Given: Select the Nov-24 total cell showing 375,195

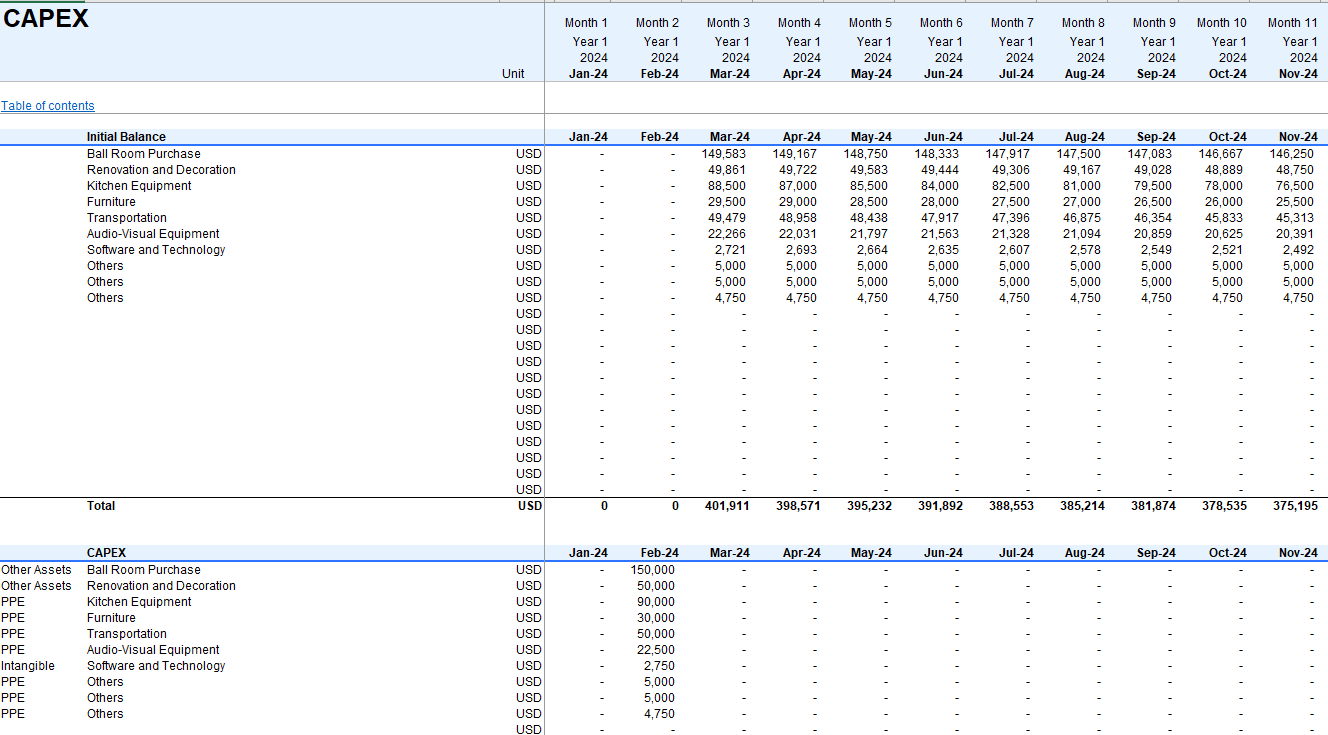Looking at the screenshot, I should tap(1295, 506).
